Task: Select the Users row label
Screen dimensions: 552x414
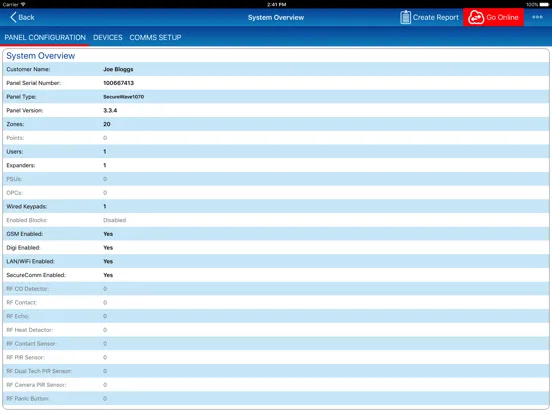Action: point(14,152)
